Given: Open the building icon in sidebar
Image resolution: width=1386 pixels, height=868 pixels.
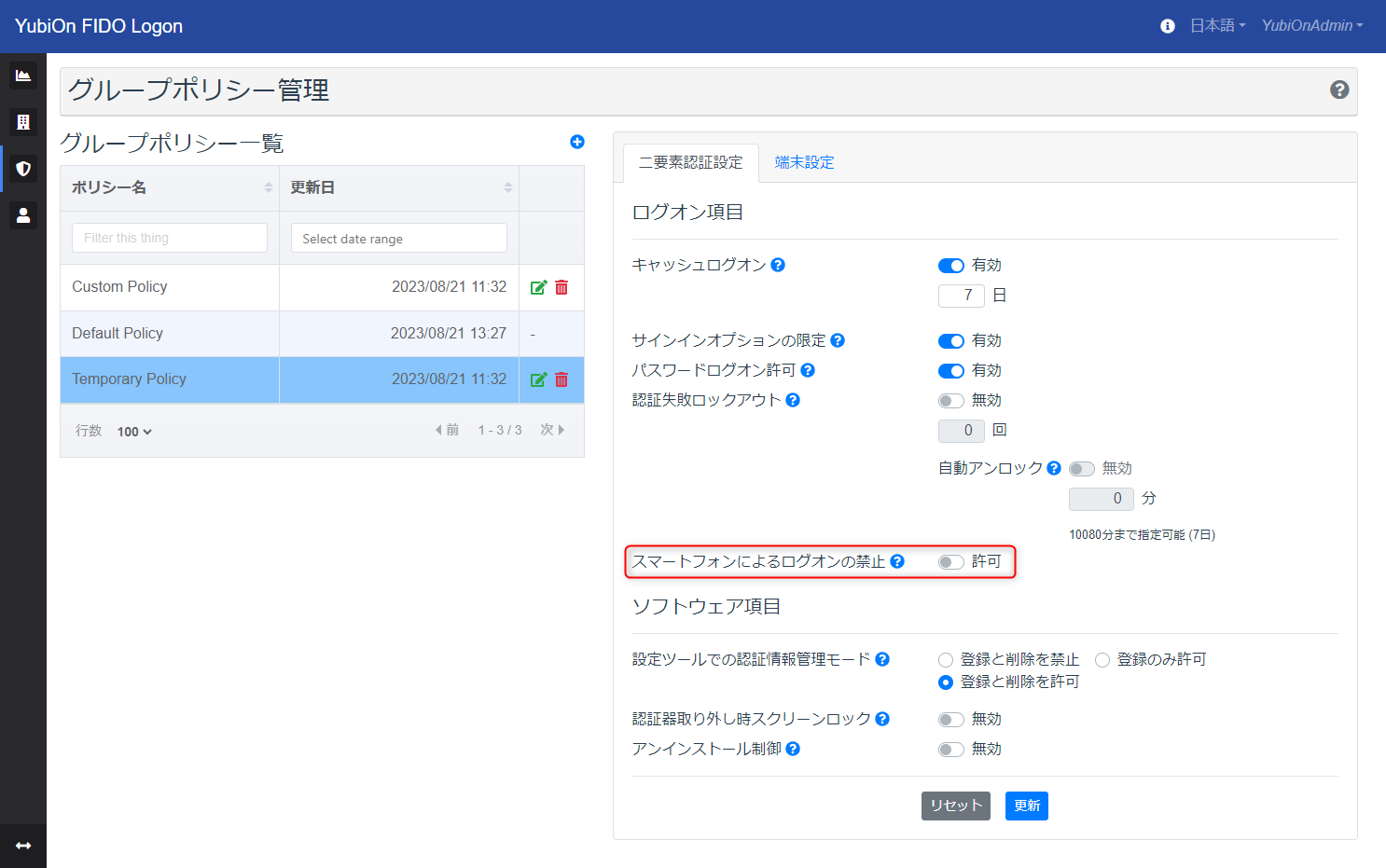Looking at the screenshot, I should coord(23,122).
